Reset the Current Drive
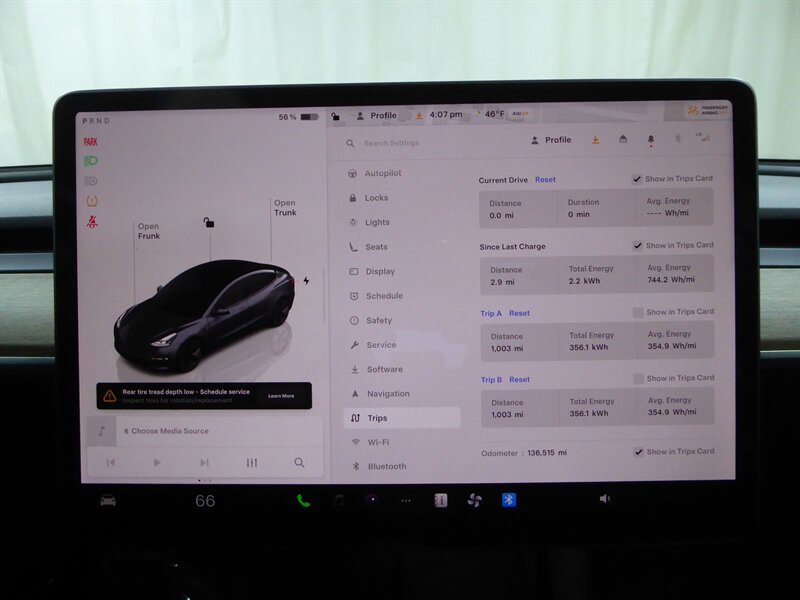Screen dimensions: 800x600 (545, 180)
